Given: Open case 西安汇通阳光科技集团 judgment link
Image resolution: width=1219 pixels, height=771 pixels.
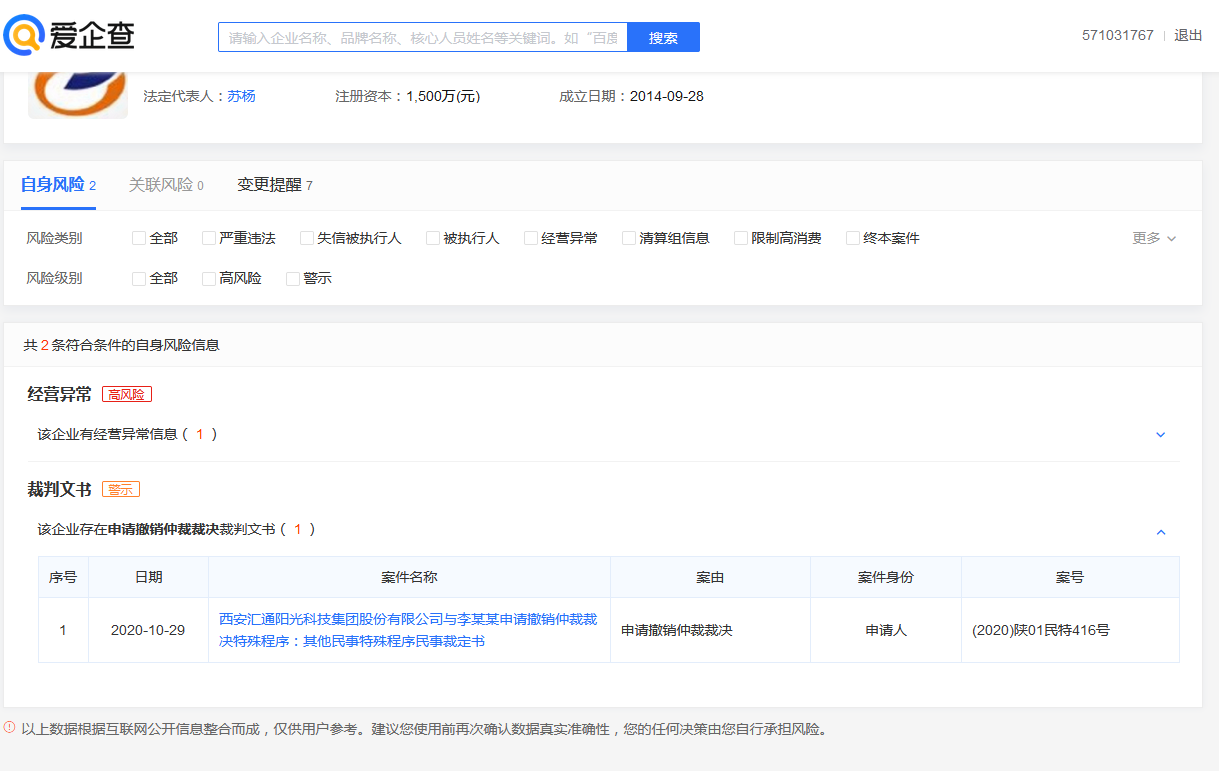Looking at the screenshot, I should tap(408, 630).
